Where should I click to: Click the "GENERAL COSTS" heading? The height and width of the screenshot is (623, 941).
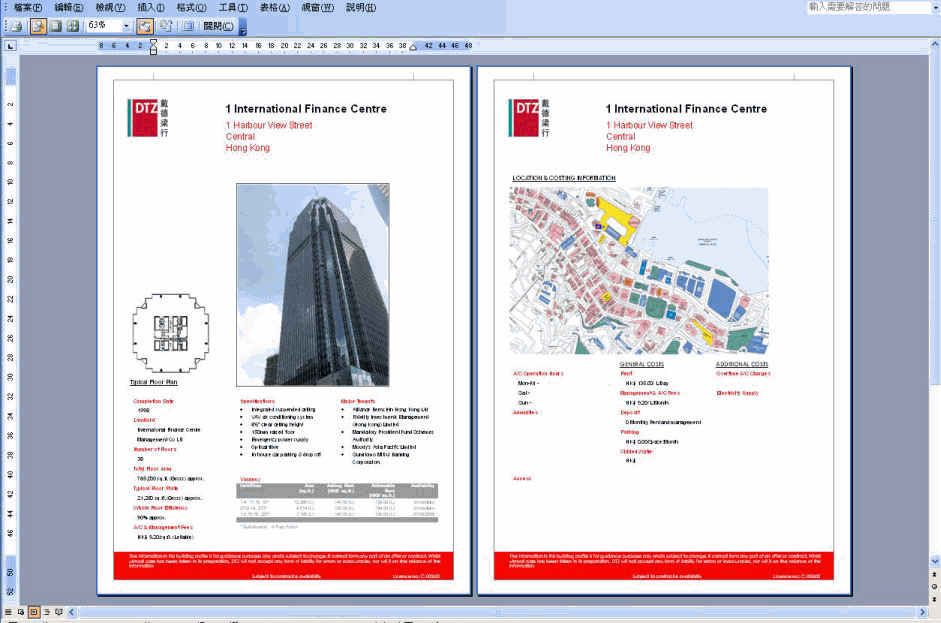pyautogui.click(x=642, y=364)
